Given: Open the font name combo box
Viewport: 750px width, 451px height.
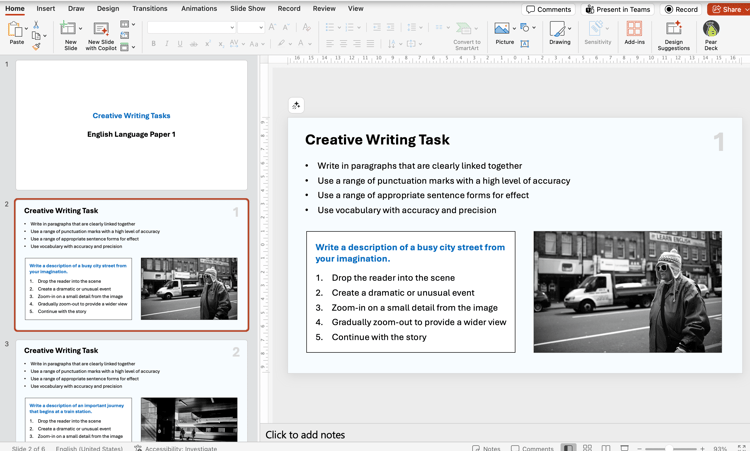Looking at the screenshot, I should click(x=191, y=27).
